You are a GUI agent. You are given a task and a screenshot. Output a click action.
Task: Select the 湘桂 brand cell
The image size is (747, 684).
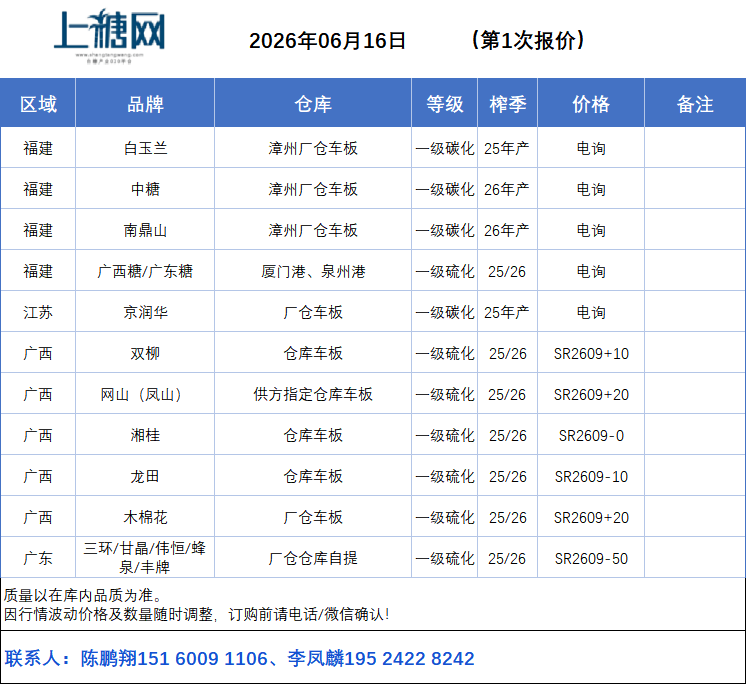[x=145, y=435]
